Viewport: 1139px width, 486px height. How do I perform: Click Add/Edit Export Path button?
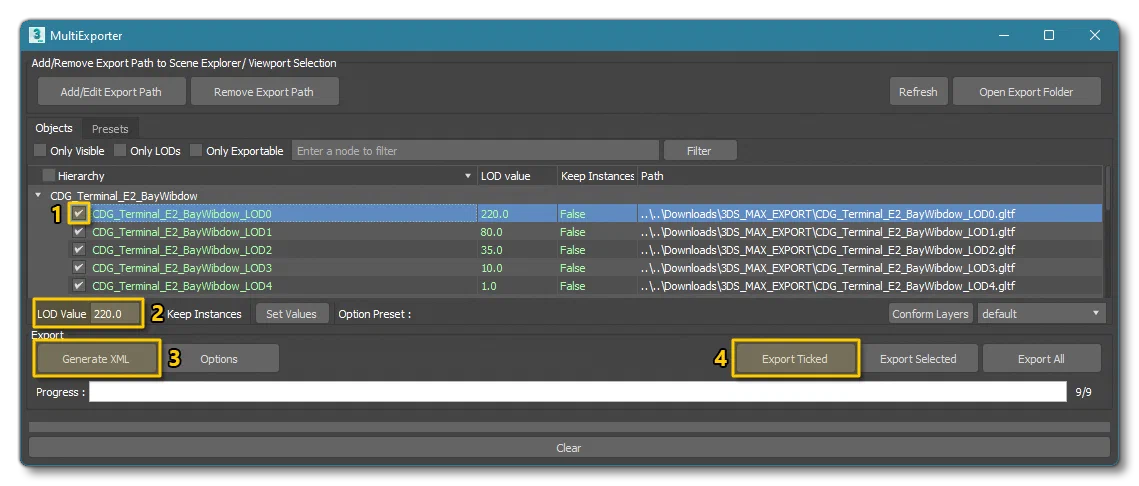[111, 92]
